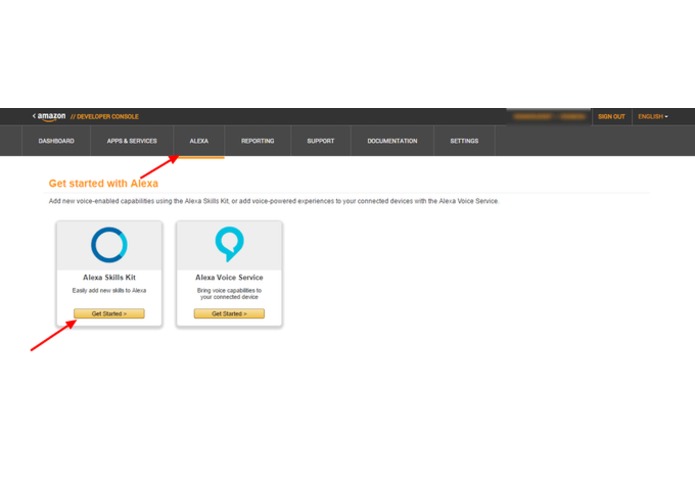The image size is (695, 494).
Task: Click the Amazon logo in header
Action: pos(49,117)
